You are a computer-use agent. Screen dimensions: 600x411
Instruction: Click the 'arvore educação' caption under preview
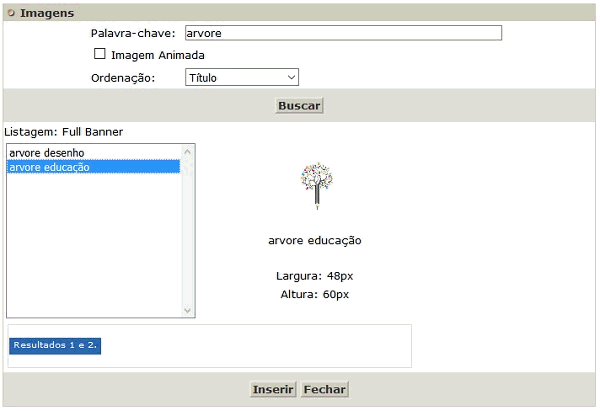coord(315,240)
